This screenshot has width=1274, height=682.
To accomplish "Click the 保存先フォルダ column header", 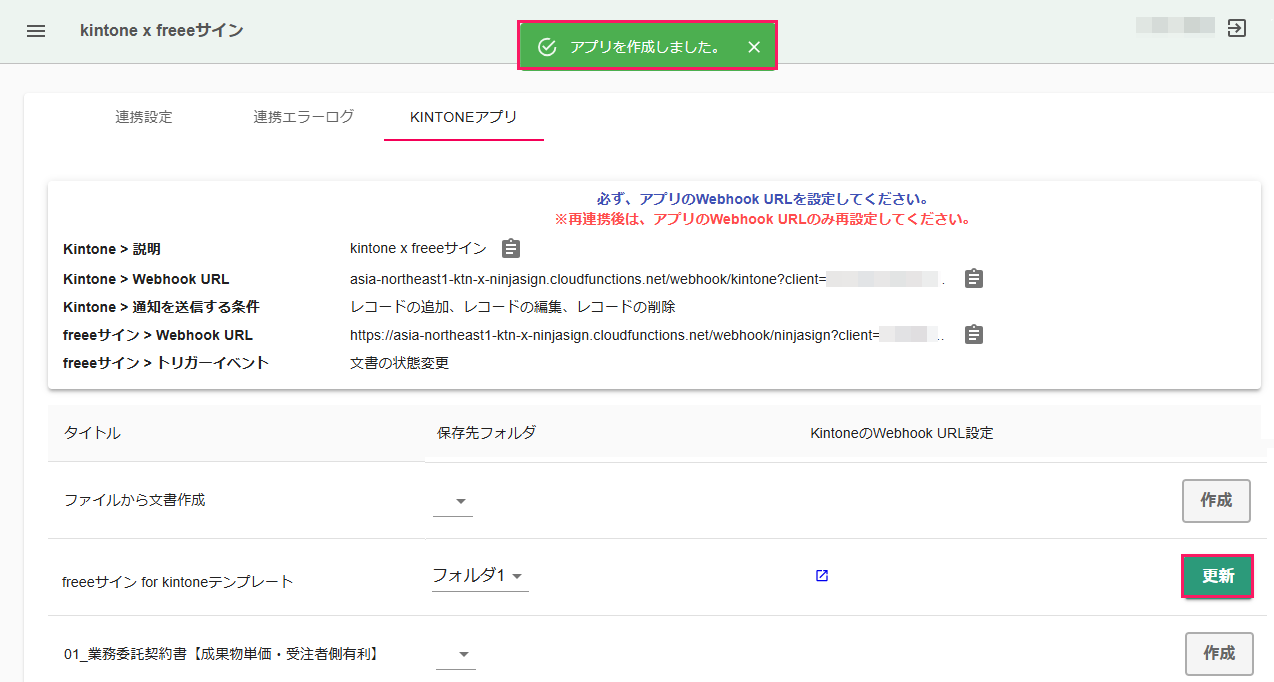I will coord(487,433).
